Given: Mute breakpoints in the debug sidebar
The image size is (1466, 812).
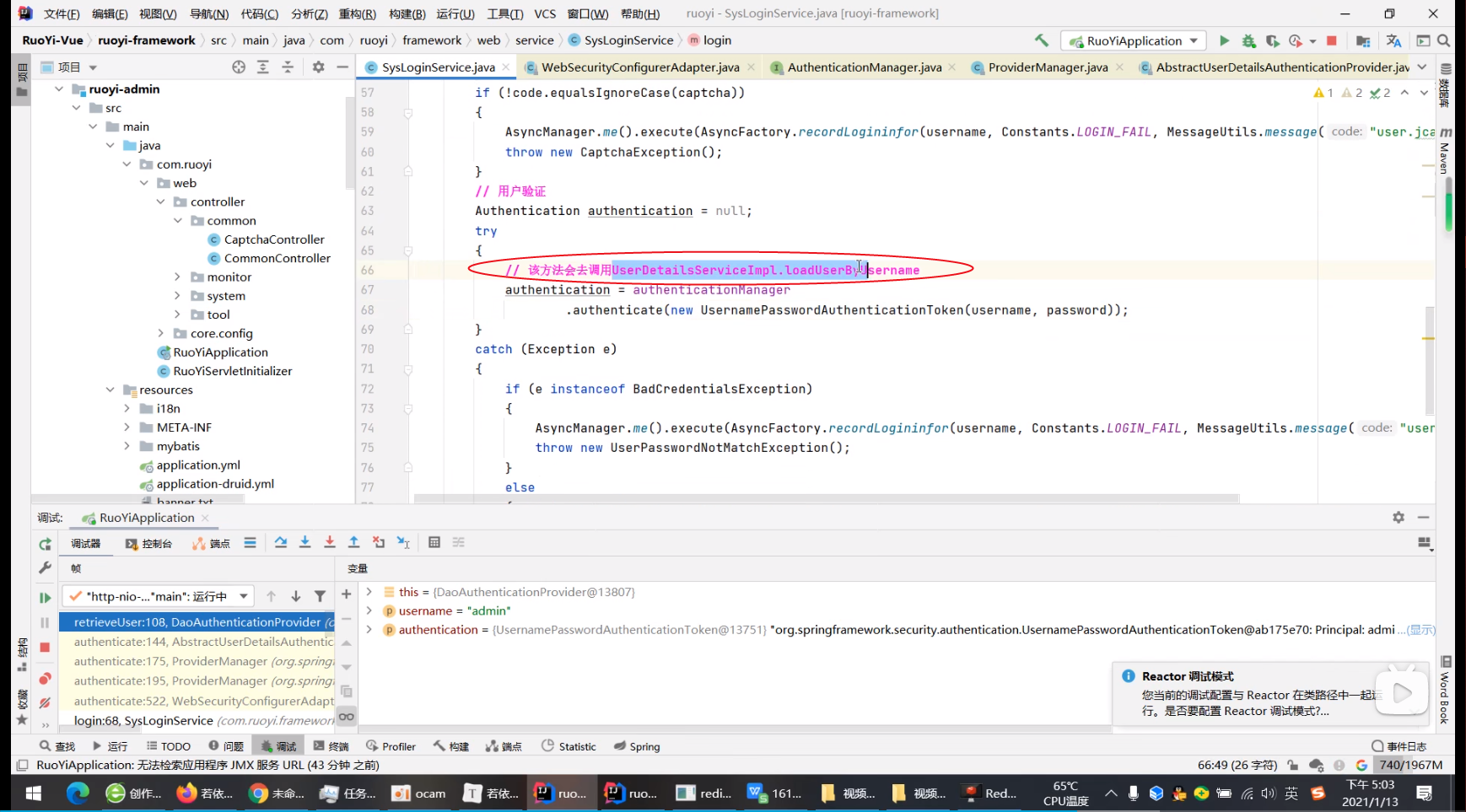Looking at the screenshot, I should (45, 702).
